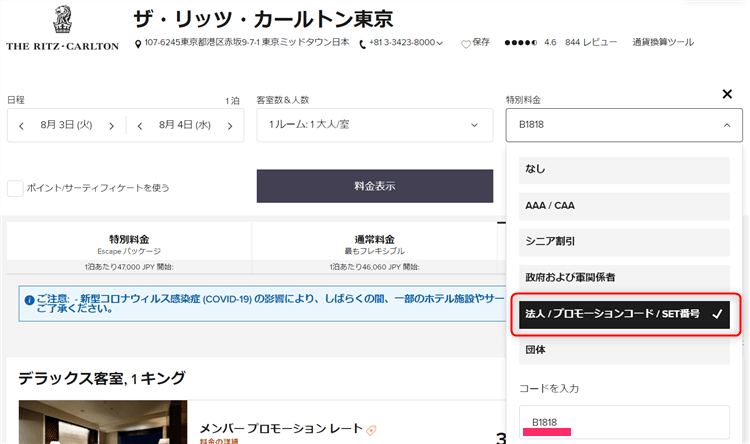Image resolution: width=750 pixels, height=444 pixels.
Task: Choose AAA / CAA rate option
Action: 625,205
